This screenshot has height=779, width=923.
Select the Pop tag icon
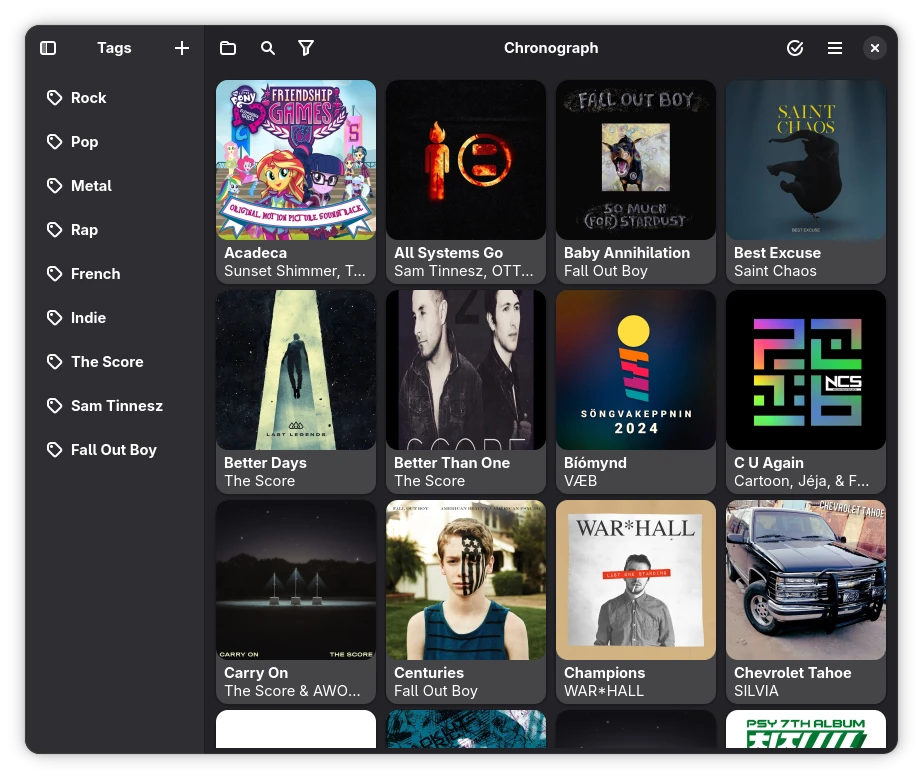pyautogui.click(x=54, y=142)
